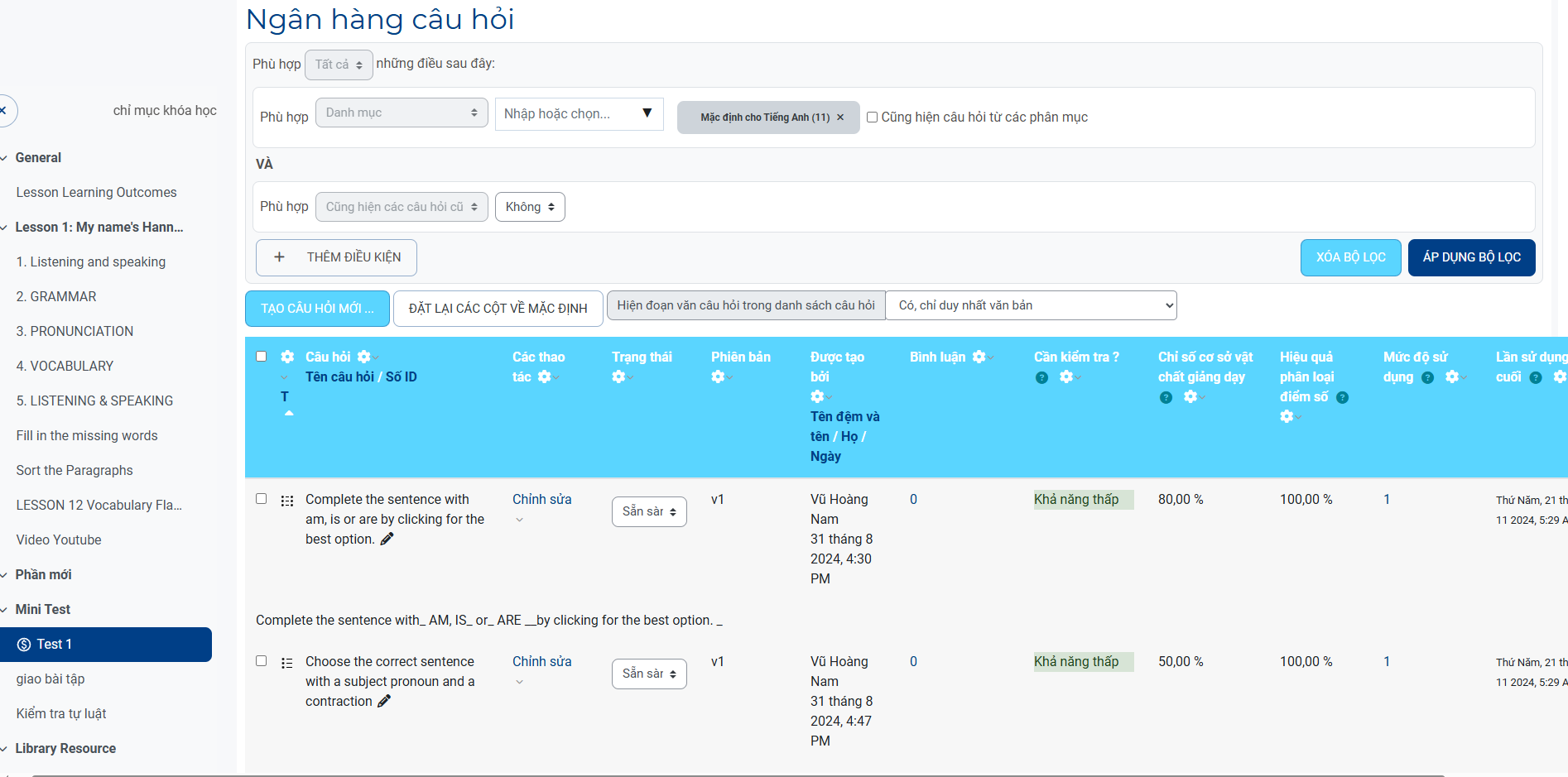This screenshot has height=777, width=1568.
Task: Remove the 'Mặc định cho Tiếng Anh' filter tag
Action: click(x=840, y=118)
